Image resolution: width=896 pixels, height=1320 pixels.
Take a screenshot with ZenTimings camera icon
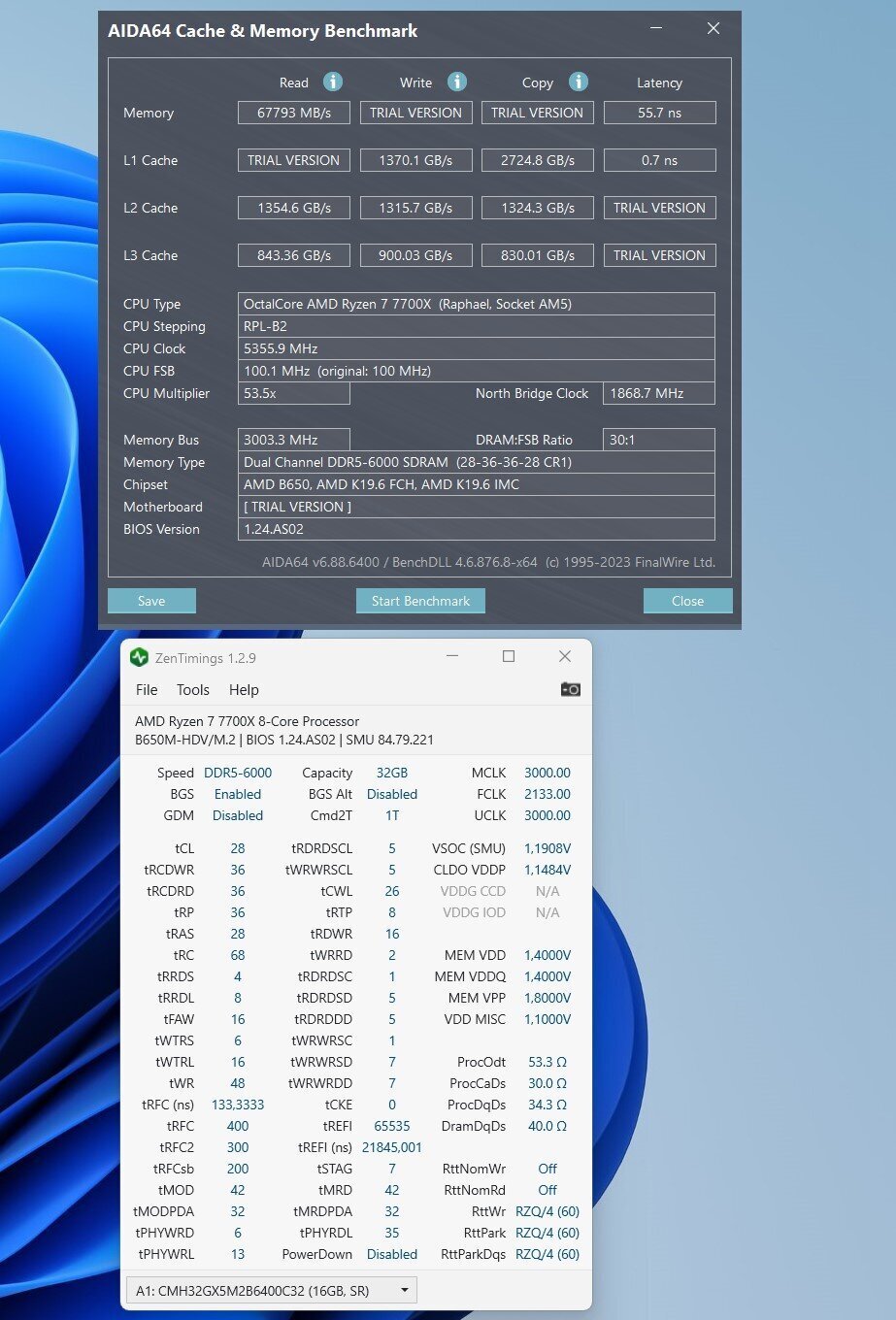point(571,689)
